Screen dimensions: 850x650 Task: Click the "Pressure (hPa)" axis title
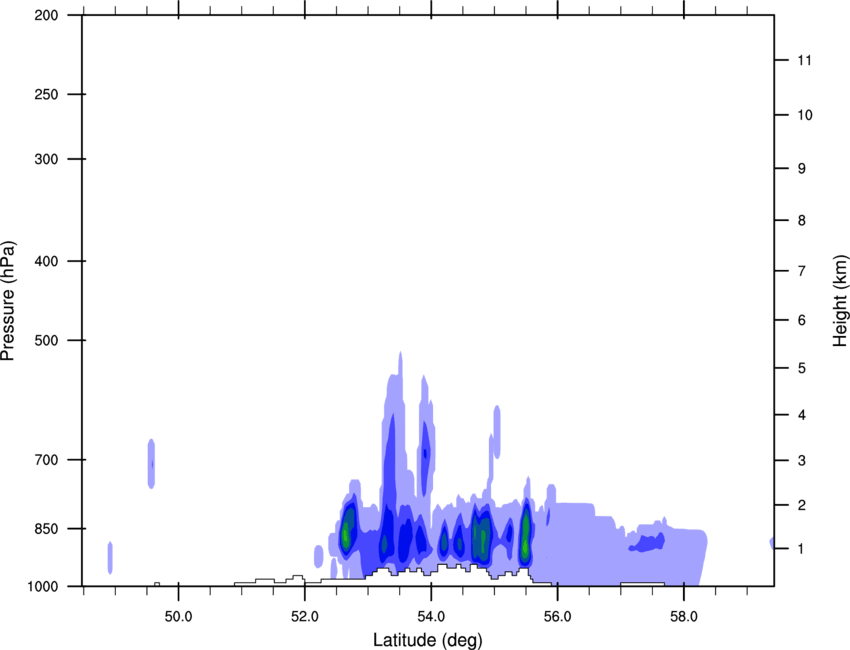[8, 301]
